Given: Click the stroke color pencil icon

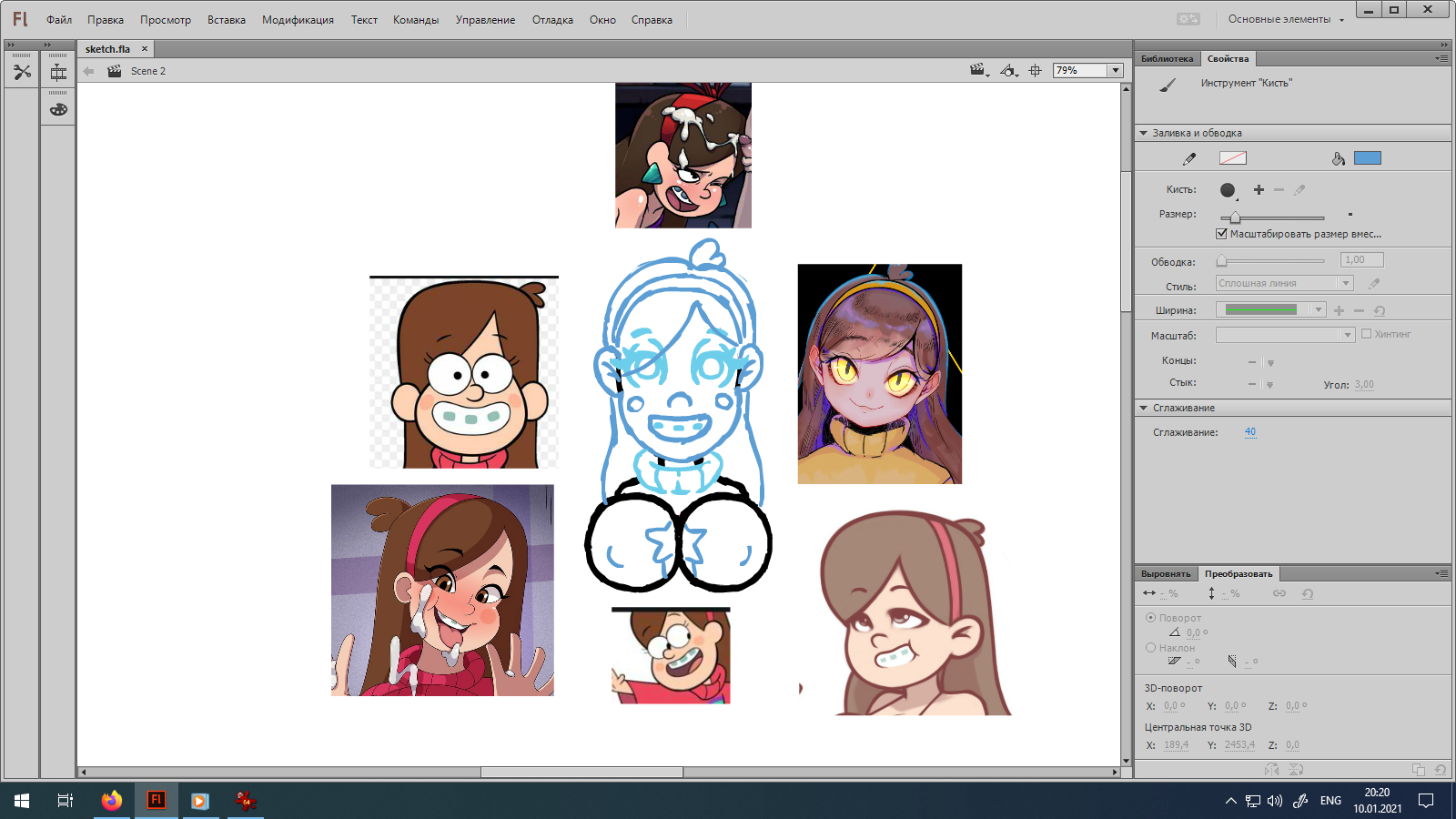Looking at the screenshot, I should [x=1189, y=158].
